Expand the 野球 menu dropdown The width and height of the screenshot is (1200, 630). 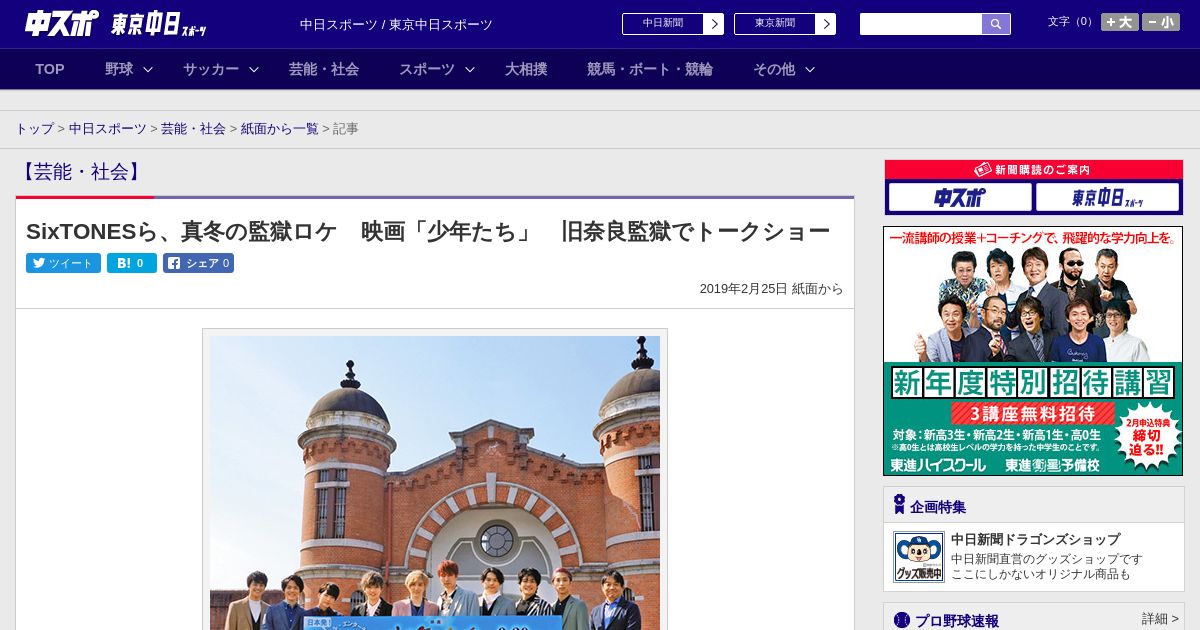tap(129, 69)
